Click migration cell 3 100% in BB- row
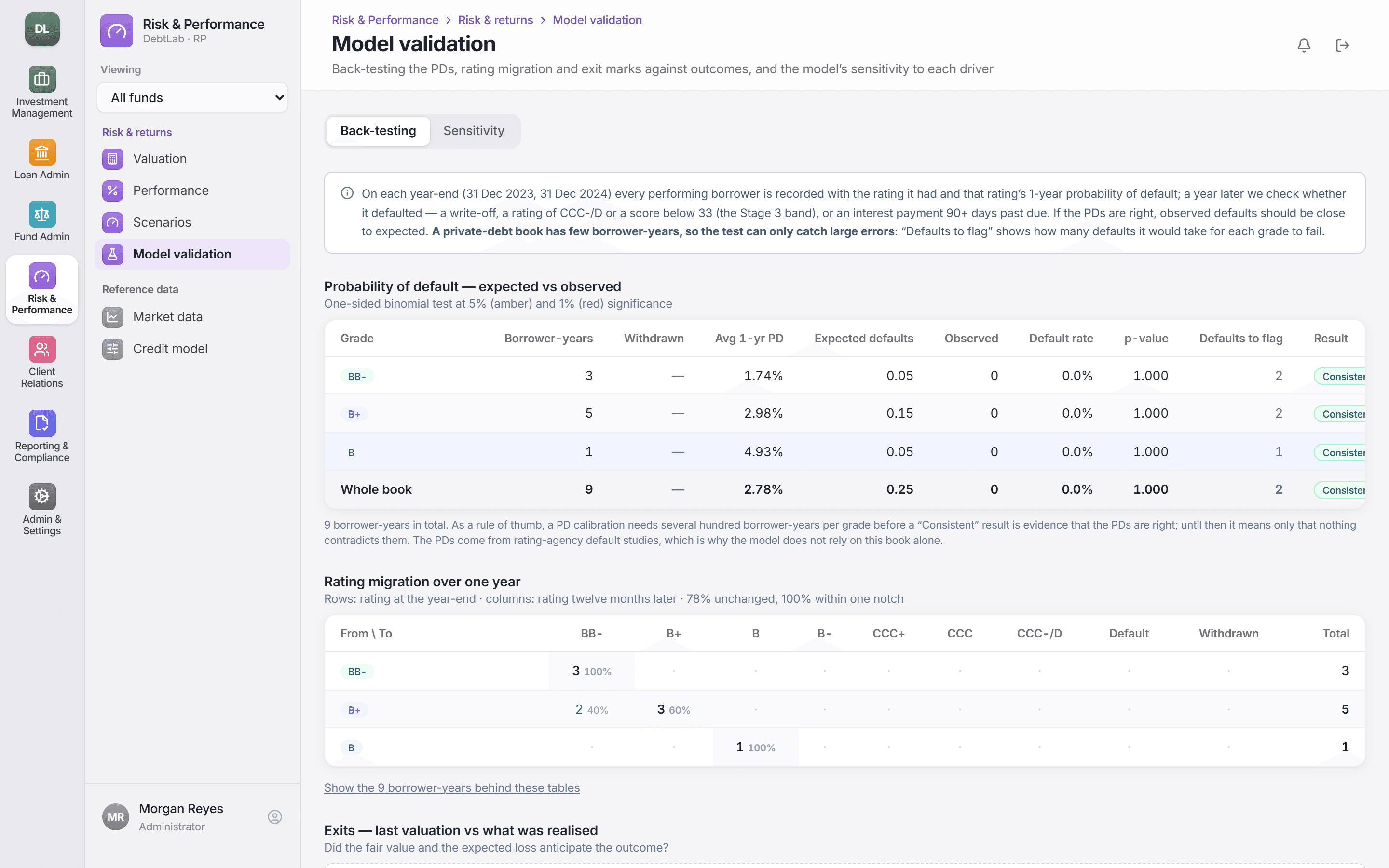Viewport: 1389px width, 868px height. pos(591,670)
